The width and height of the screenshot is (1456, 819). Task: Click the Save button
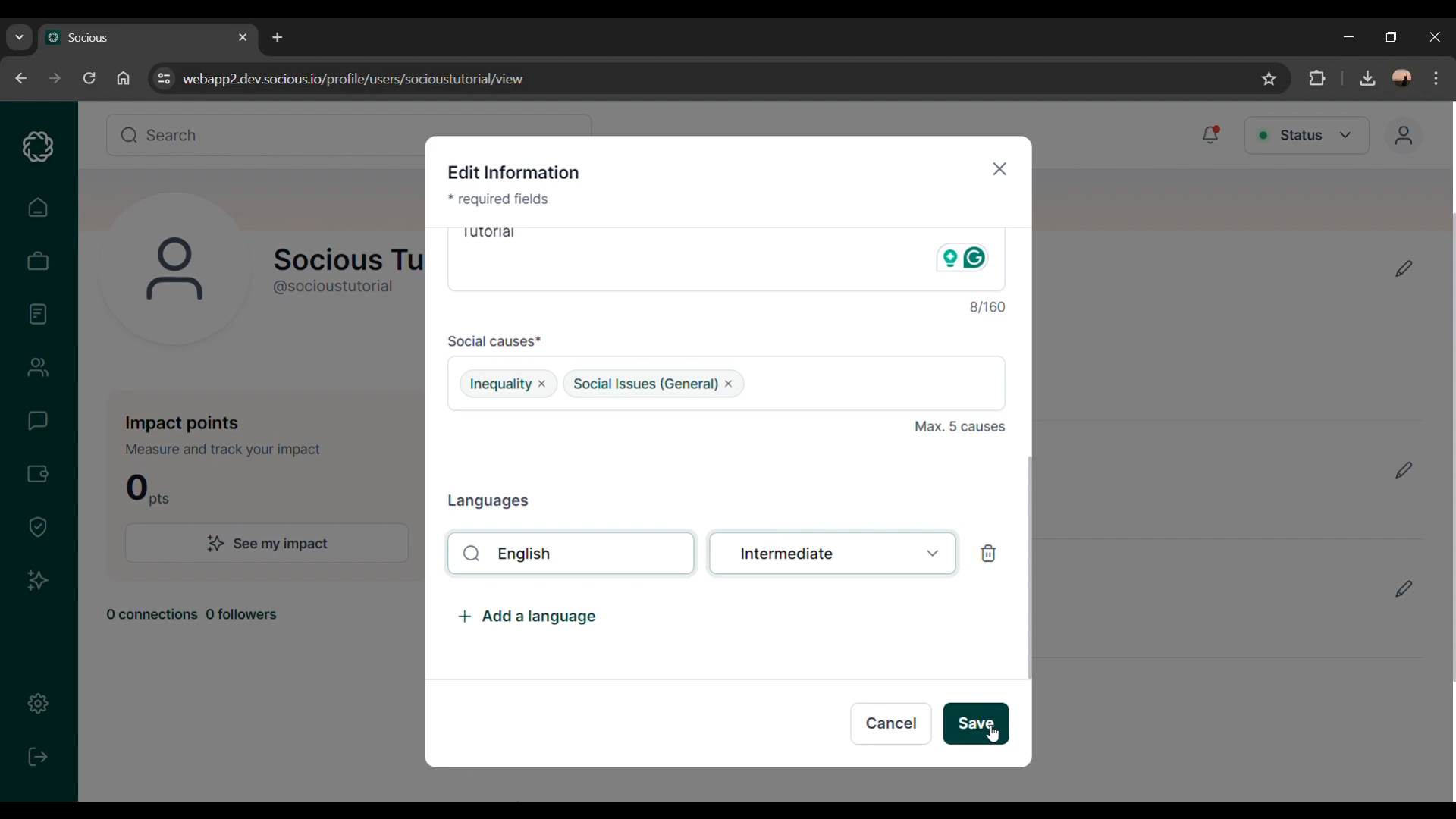click(975, 723)
